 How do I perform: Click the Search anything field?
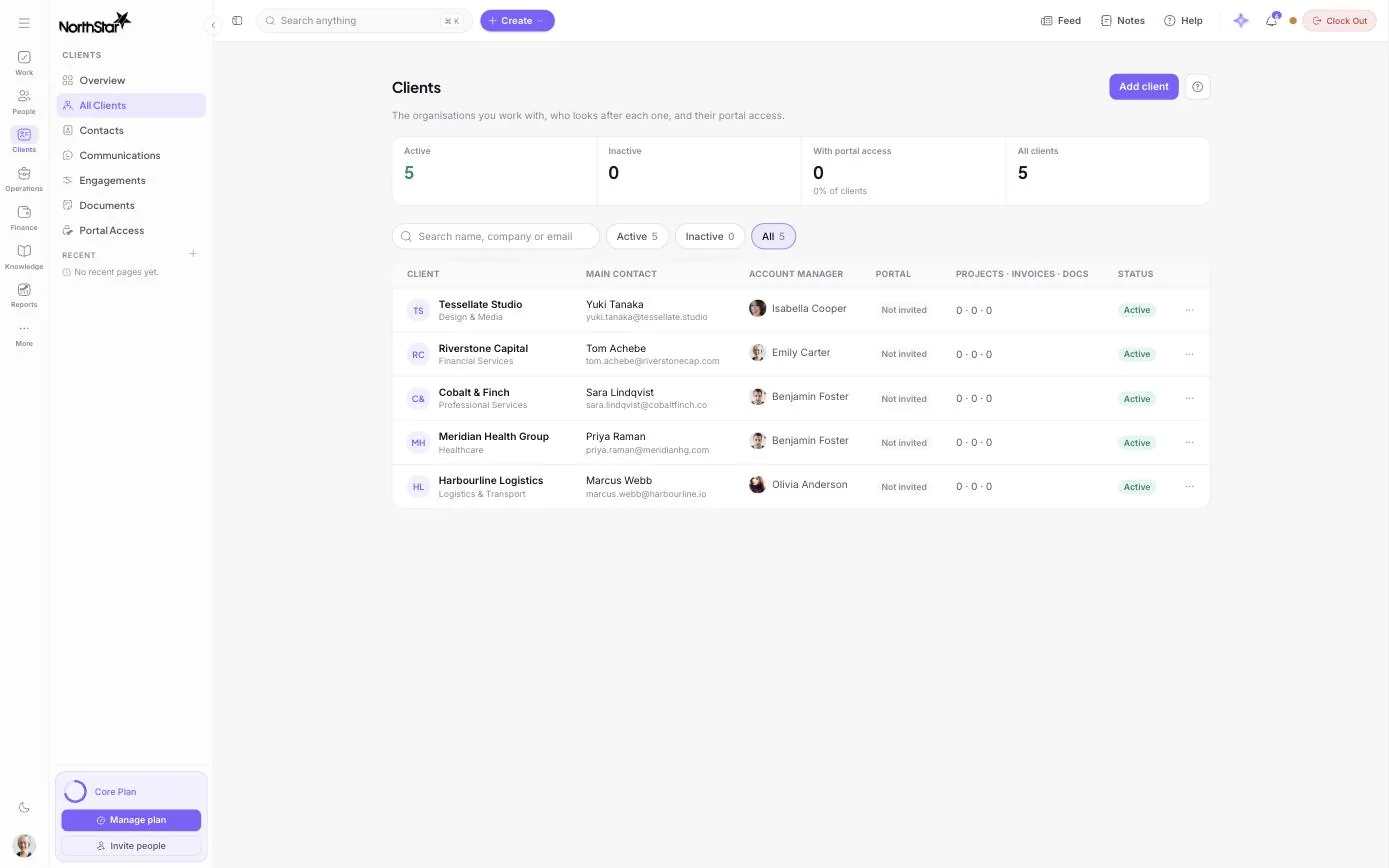364,20
